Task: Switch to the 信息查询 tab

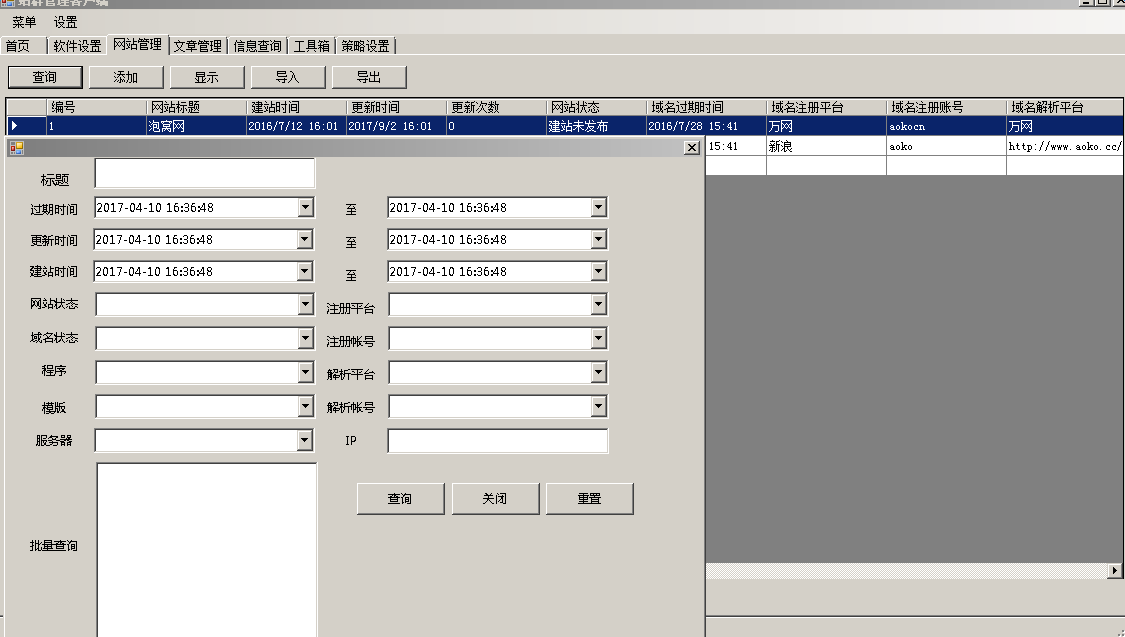Action: point(256,45)
